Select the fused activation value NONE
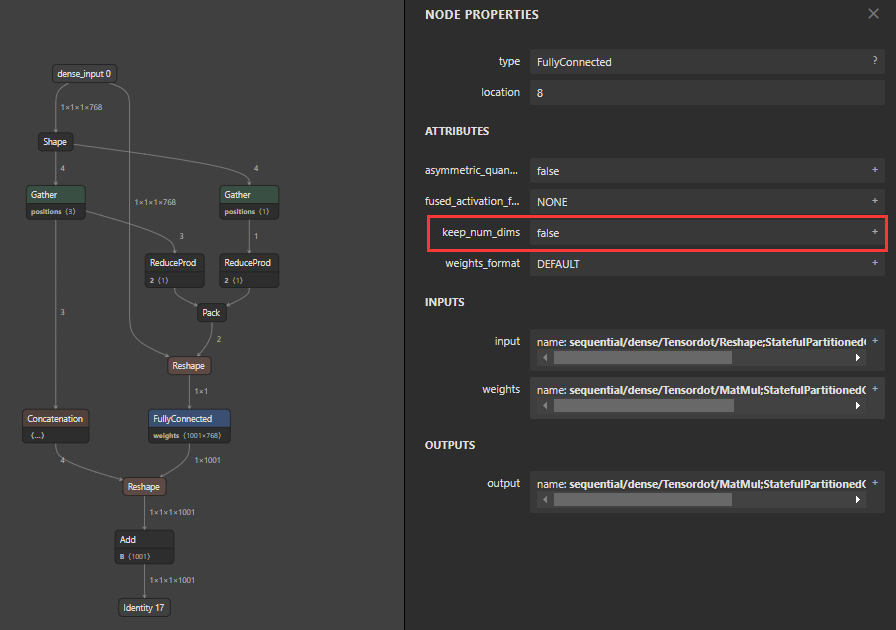The image size is (896, 630). point(707,202)
